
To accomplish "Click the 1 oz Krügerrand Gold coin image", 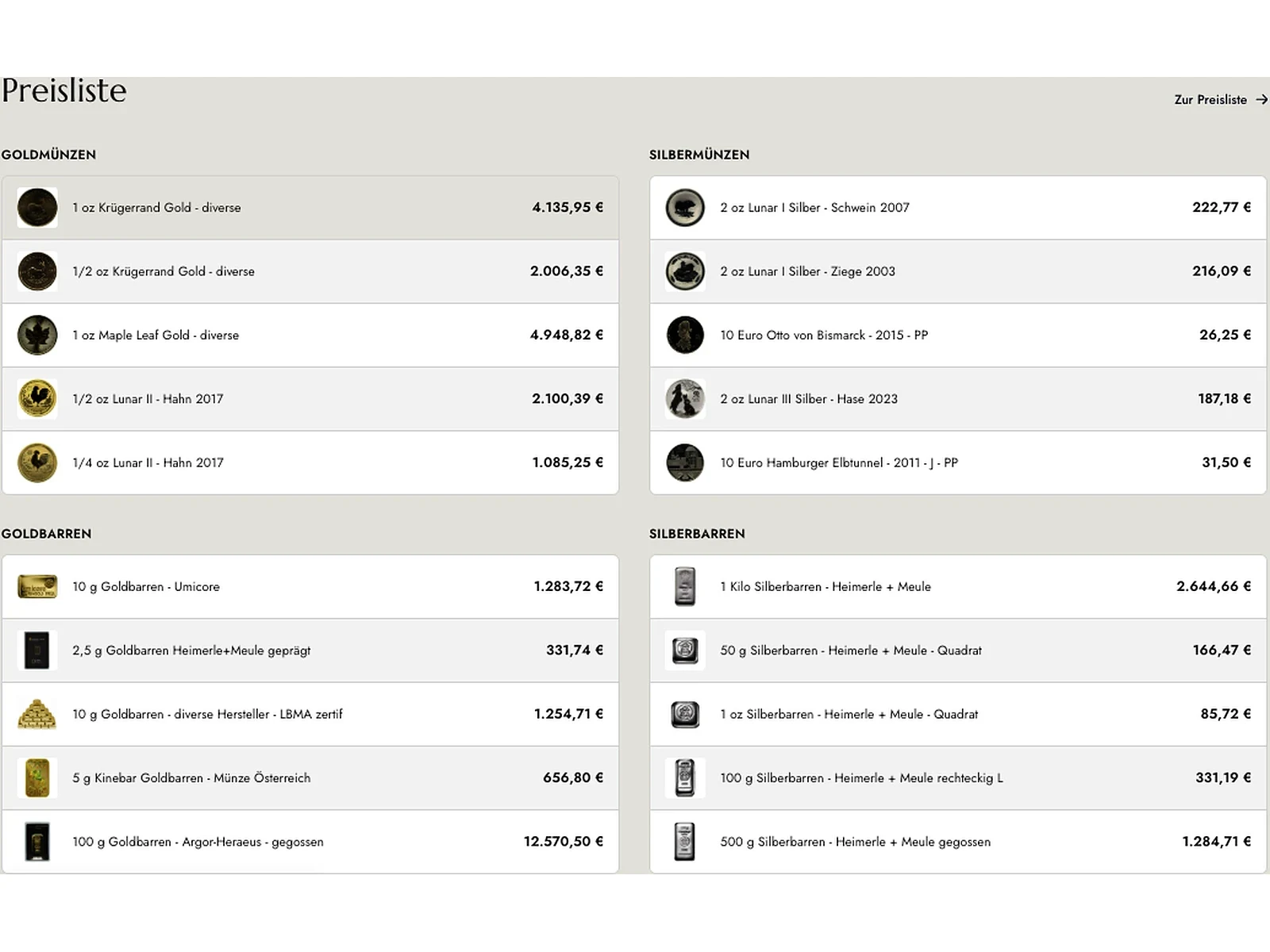I will [x=37, y=208].
